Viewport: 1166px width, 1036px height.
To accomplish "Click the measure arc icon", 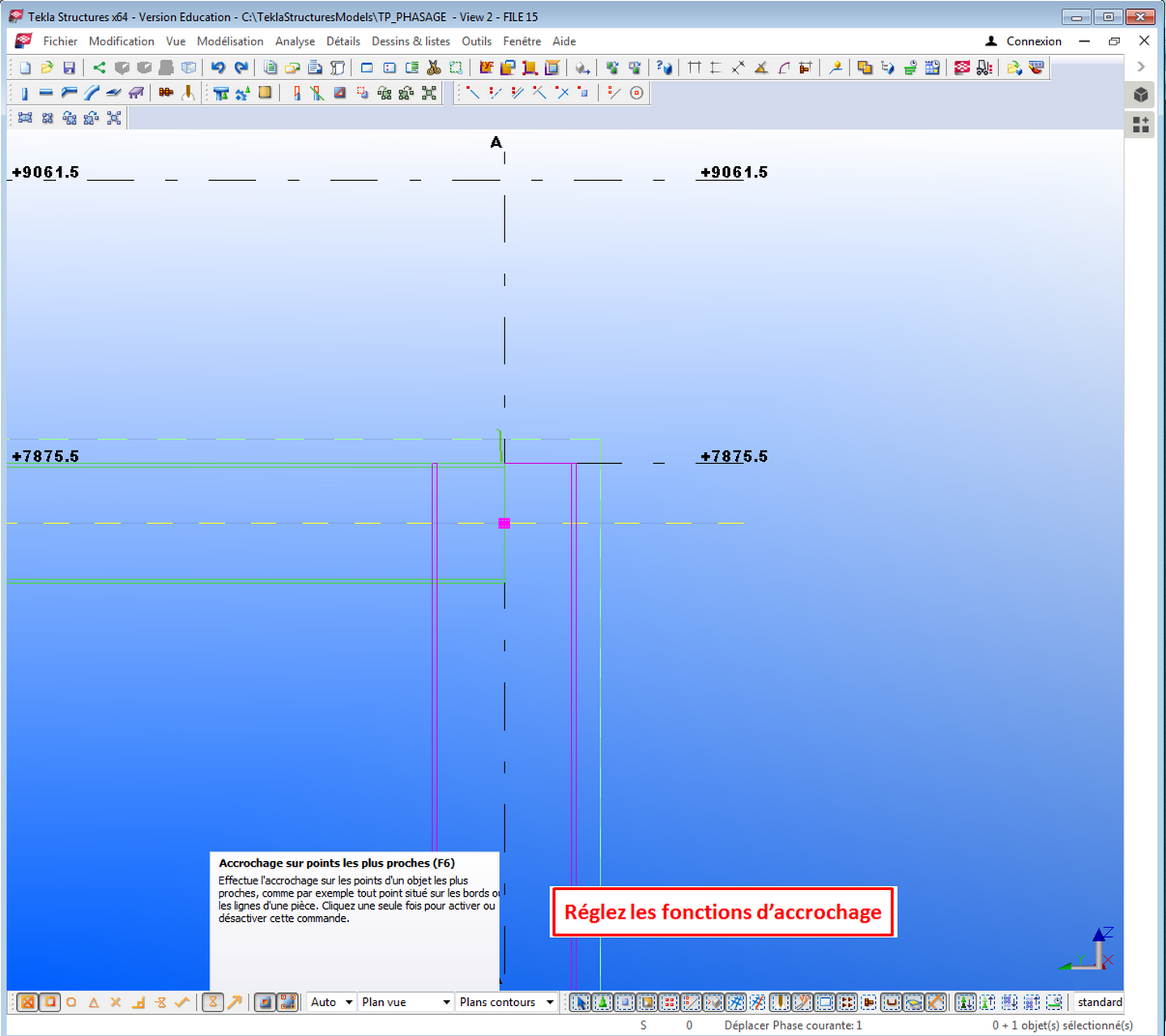I will pos(784,68).
